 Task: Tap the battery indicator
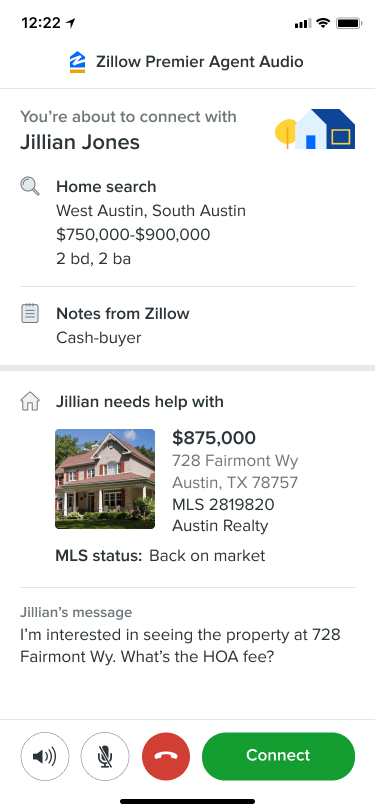point(349,23)
